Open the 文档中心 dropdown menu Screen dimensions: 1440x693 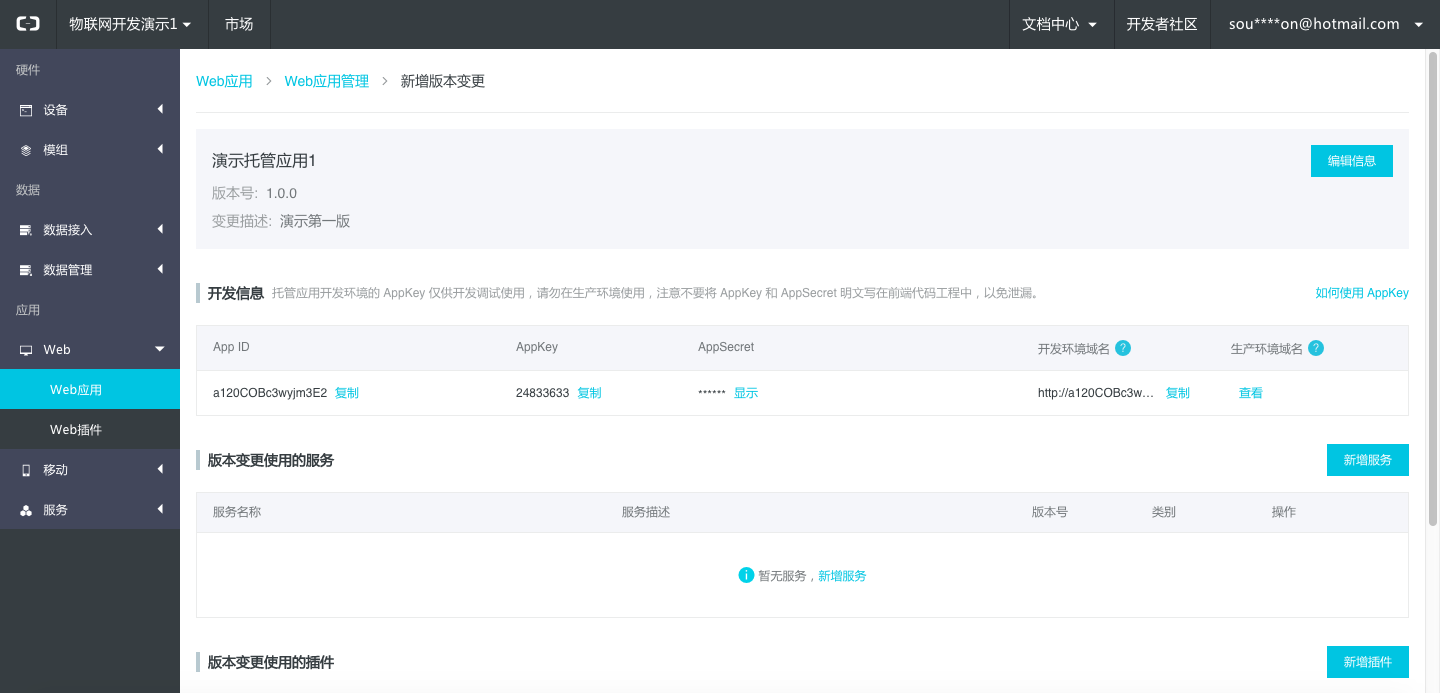click(1059, 24)
